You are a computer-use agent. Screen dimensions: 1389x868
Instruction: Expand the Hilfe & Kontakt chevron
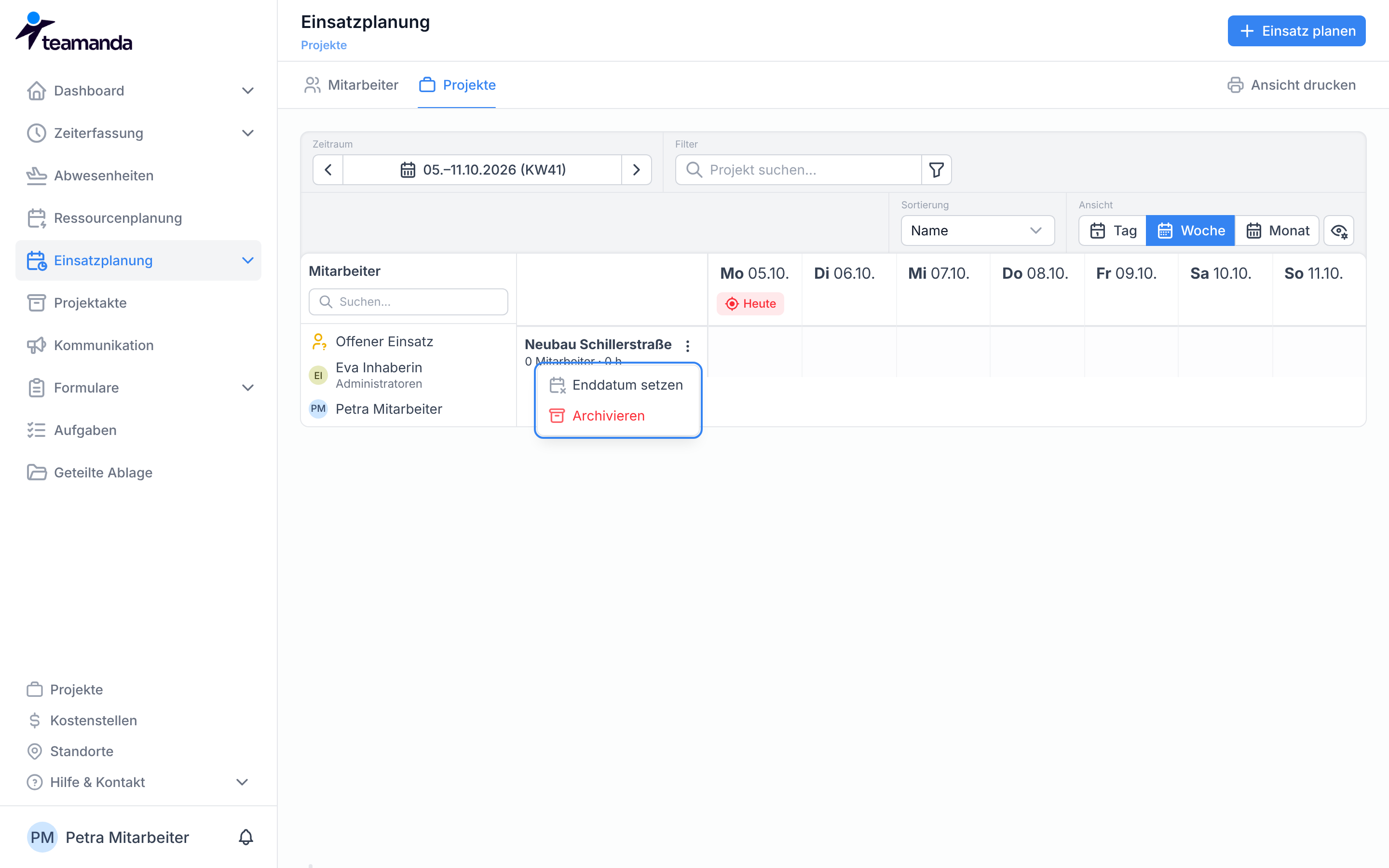[x=242, y=783]
